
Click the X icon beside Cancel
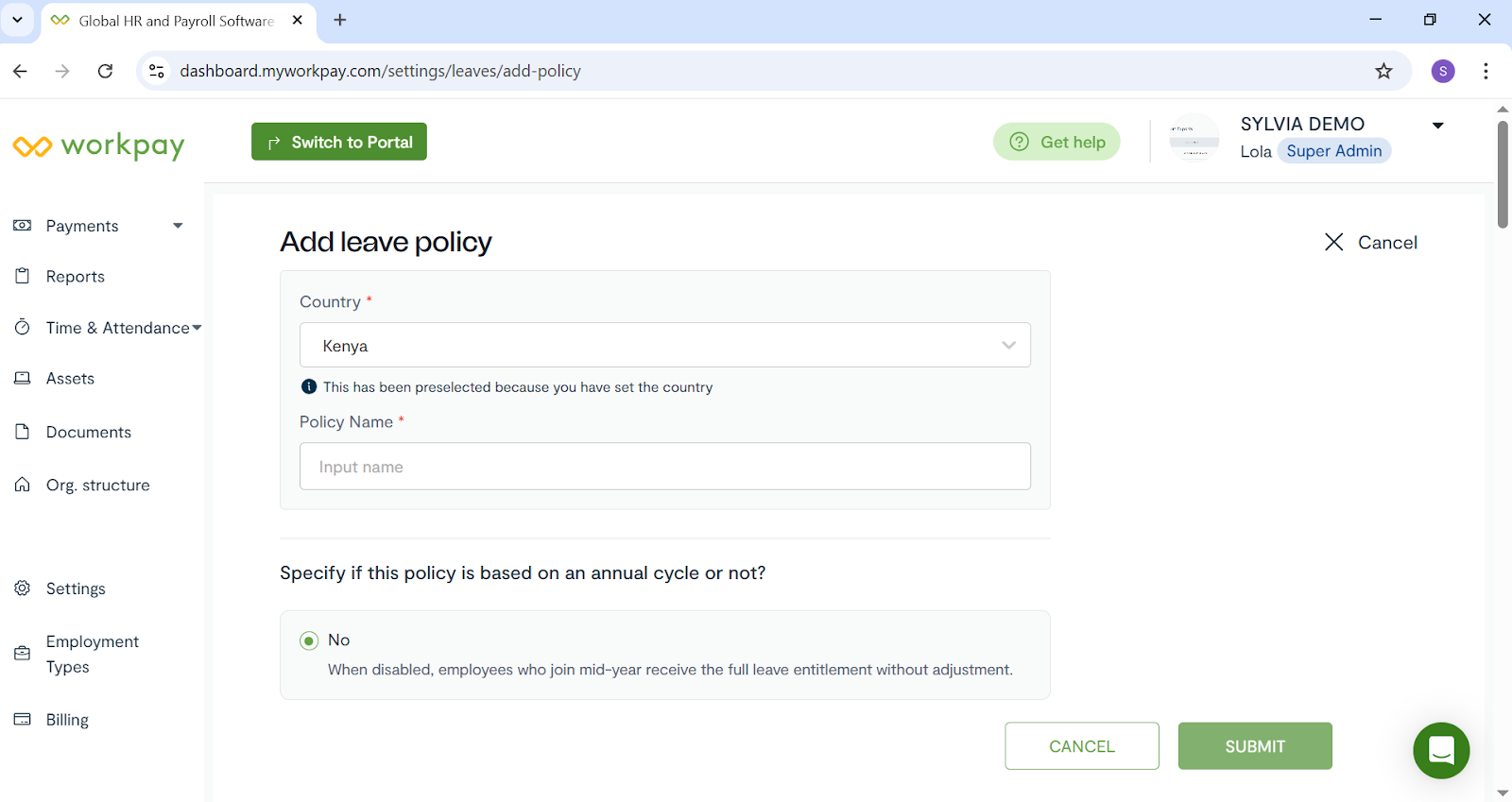click(x=1333, y=243)
